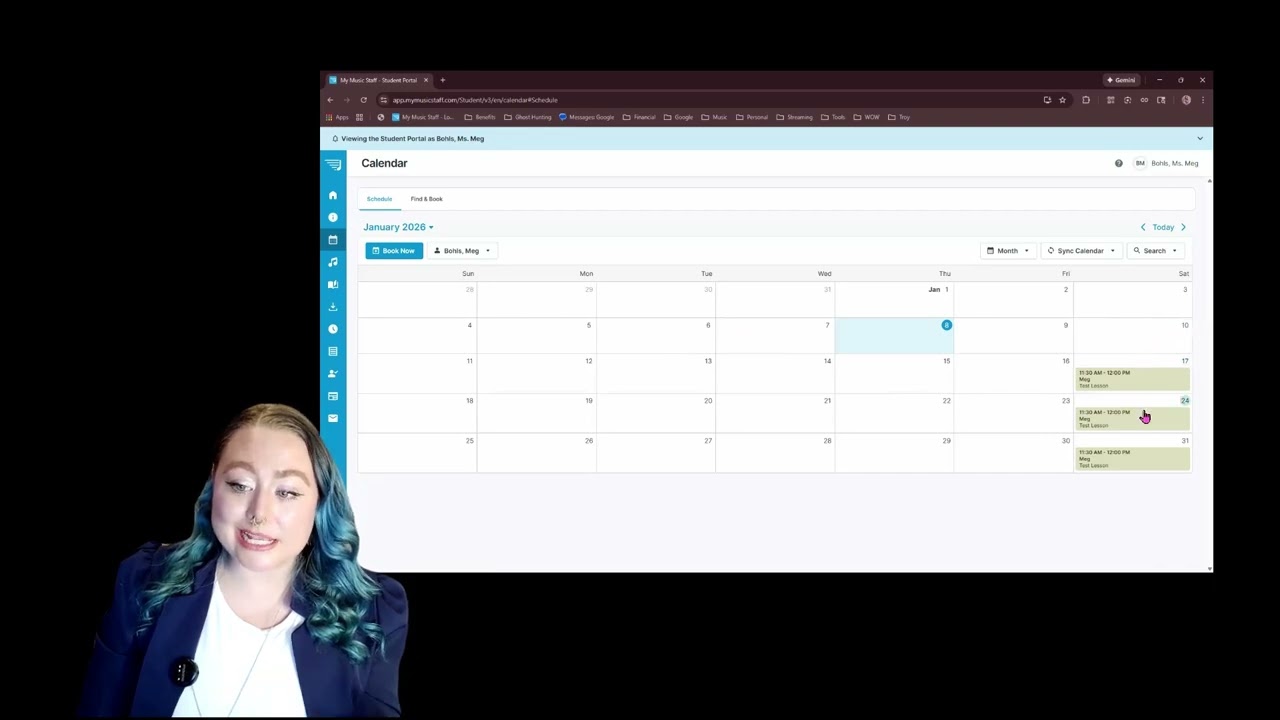This screenshot has width=1280, height=720.
Task: Open the person checkmark icon in the sidebar
Action: click(333, 373)
